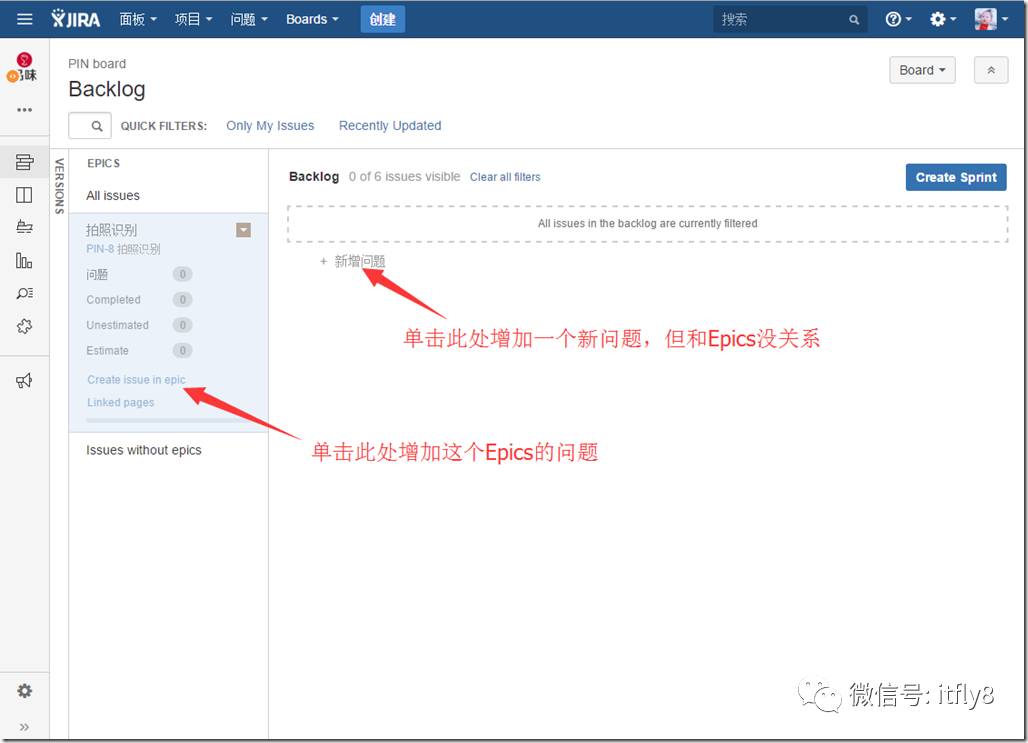Apply the Recently Updated quick filter
The width and height of the screenshot is (1028, 743).
(x=389, y=125)
